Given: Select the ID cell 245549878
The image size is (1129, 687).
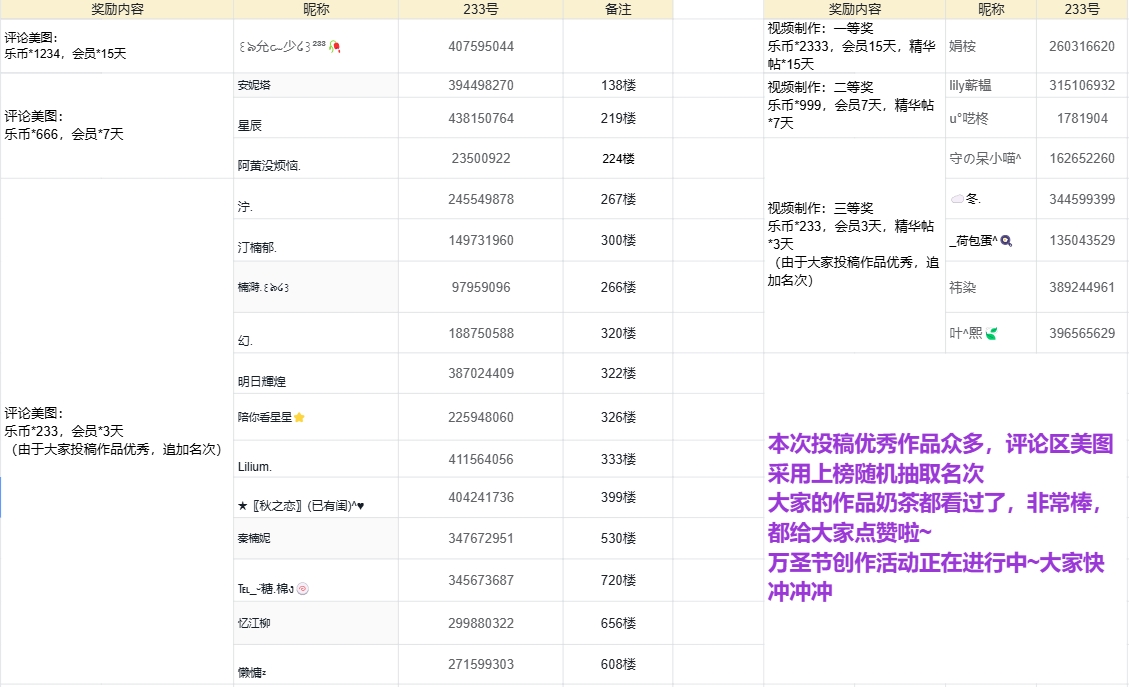Looking at the screenshot, I should click(x=481, y=199).
